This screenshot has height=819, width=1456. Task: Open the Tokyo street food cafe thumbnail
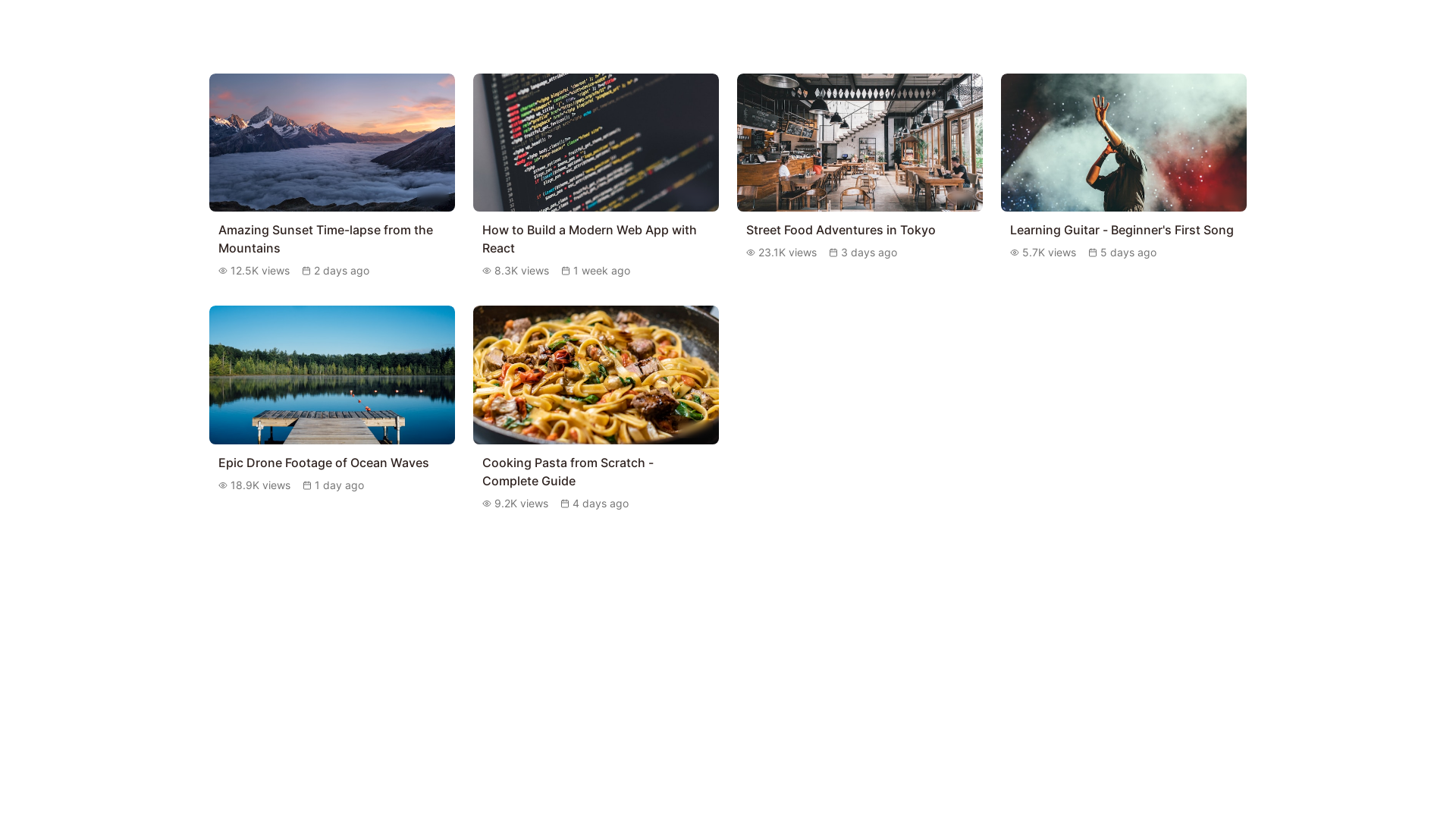click(860, 143)
